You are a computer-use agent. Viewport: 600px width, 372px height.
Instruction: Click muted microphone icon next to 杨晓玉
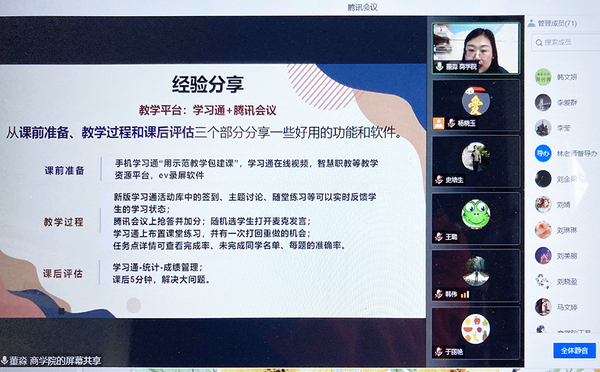pyautogui.click(x=452, y=123)
